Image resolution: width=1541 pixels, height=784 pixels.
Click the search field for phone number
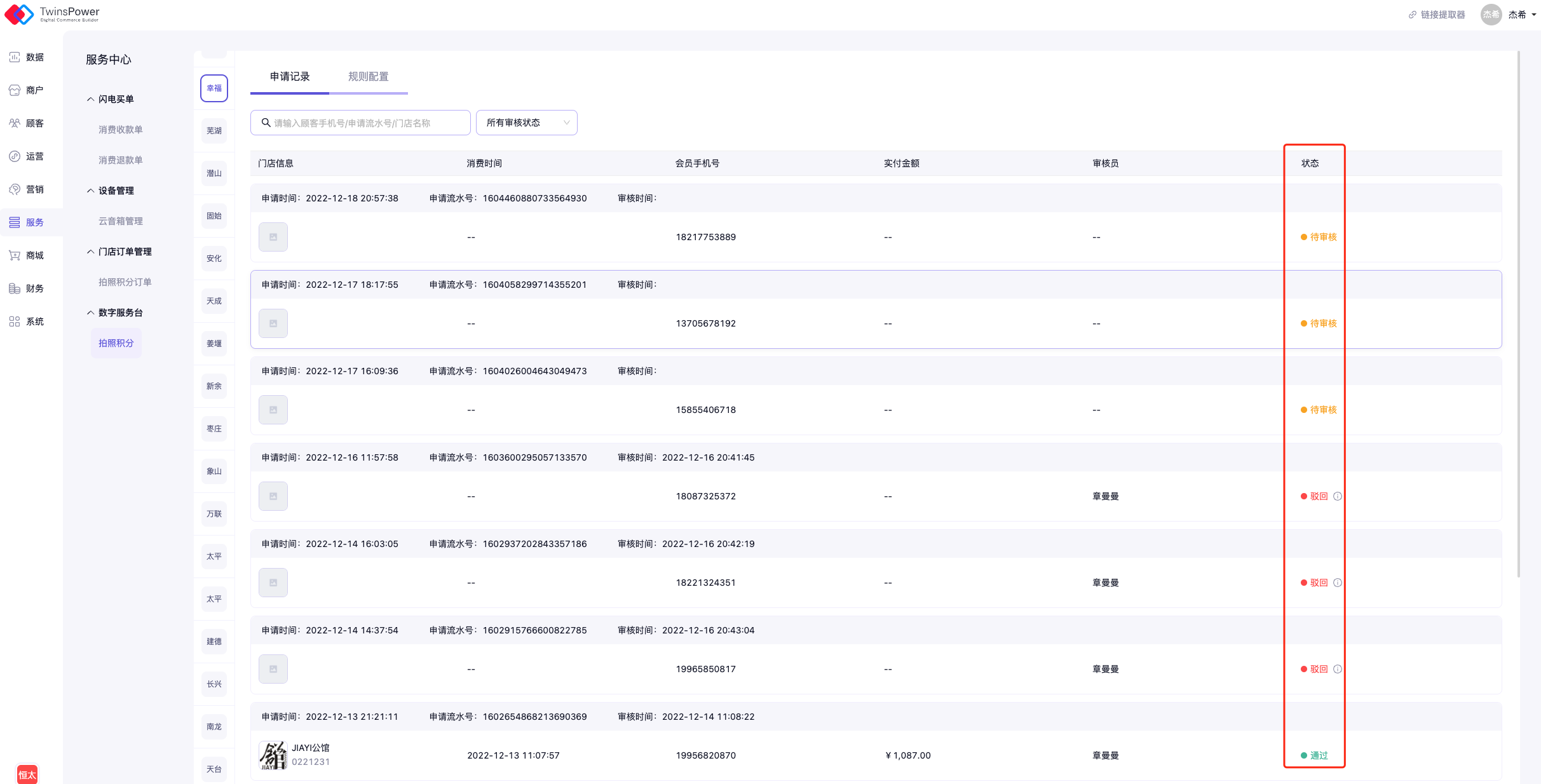[x=360, y=123]
